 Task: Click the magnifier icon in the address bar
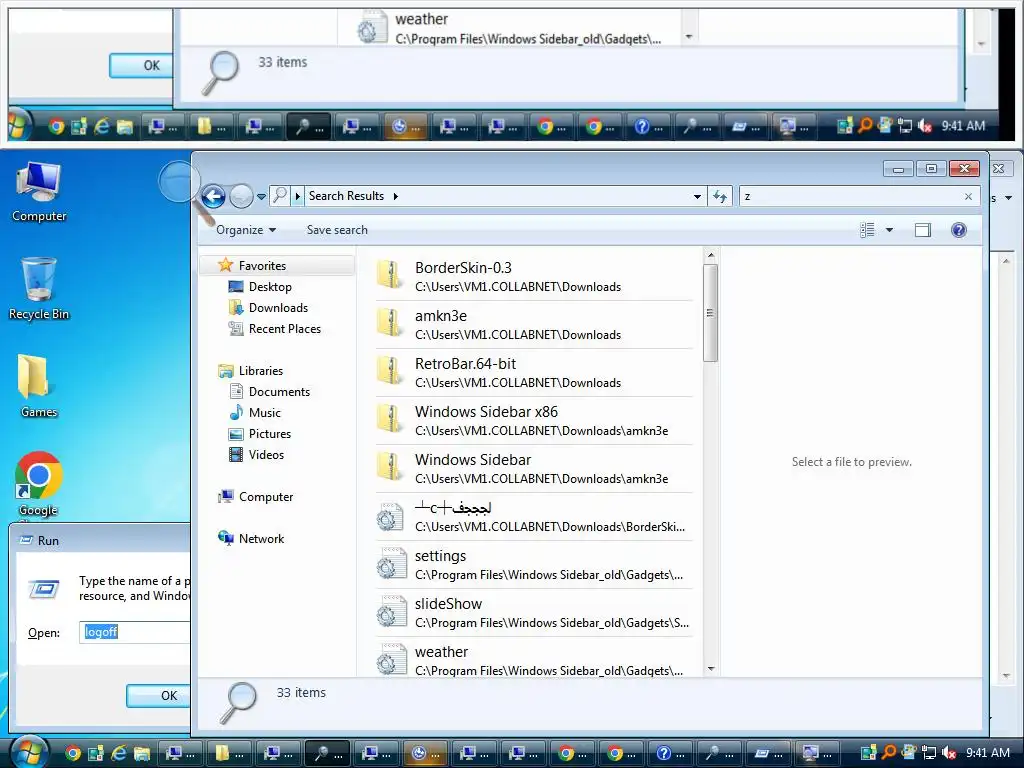[280, 195]
